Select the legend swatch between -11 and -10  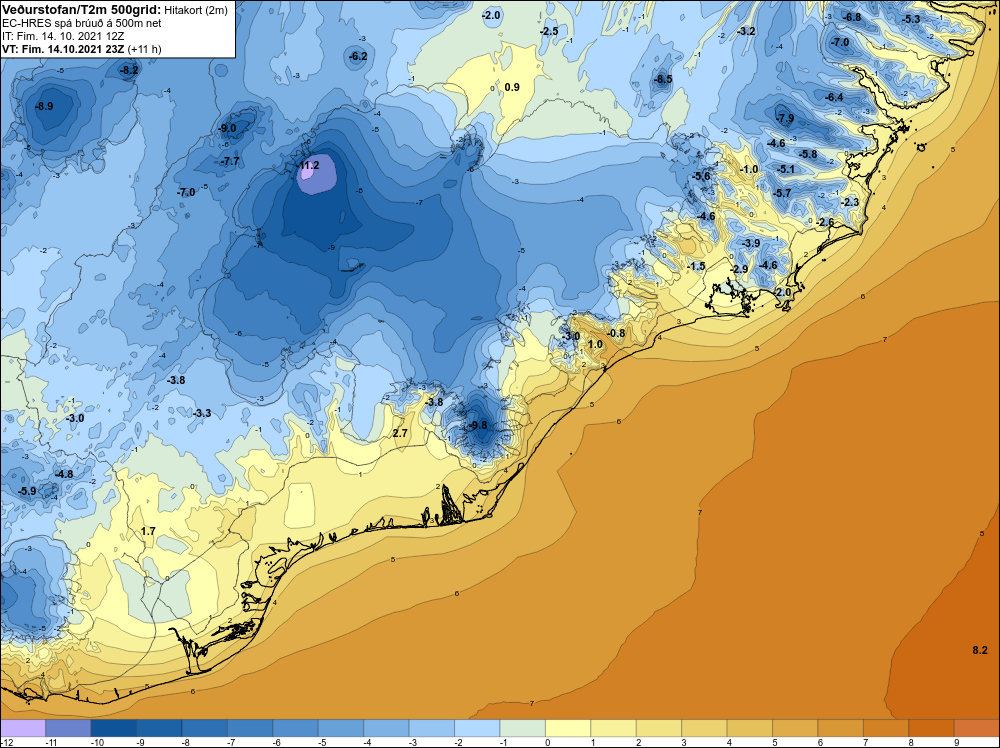coord(68,728)
